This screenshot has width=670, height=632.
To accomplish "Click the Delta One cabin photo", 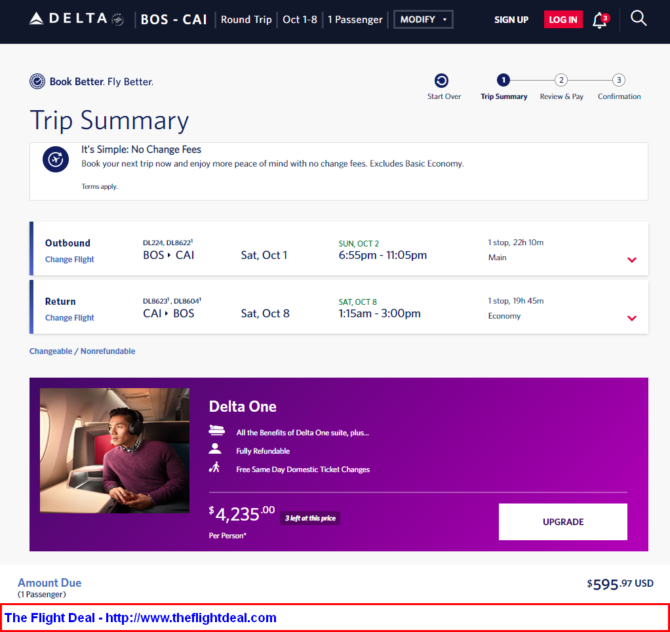I will [x=115, y=450].
